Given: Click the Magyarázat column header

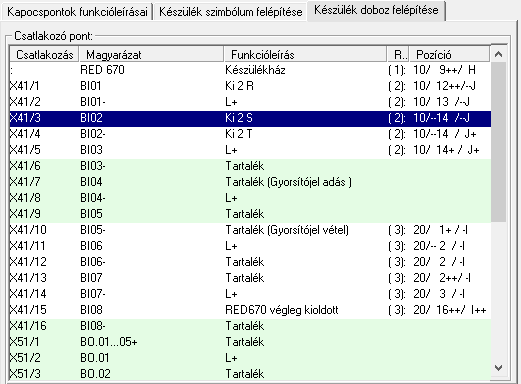Looking at the screenshot, I should pos(151,54).
